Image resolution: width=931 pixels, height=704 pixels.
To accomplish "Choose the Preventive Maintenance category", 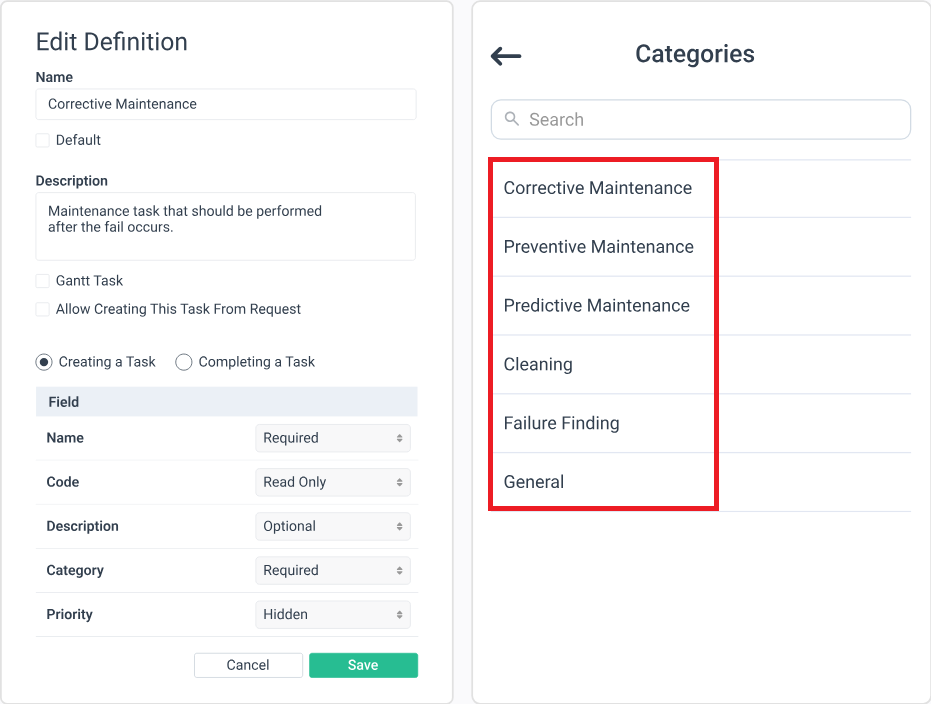I will click(598, 247).
